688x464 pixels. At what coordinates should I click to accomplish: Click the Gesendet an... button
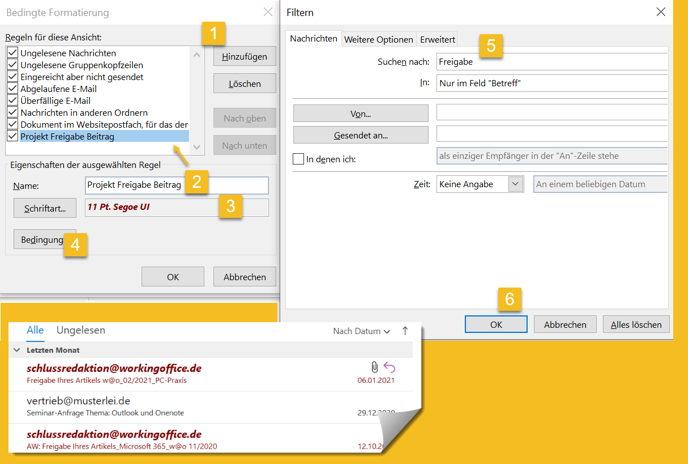click(x=361, y=135)
